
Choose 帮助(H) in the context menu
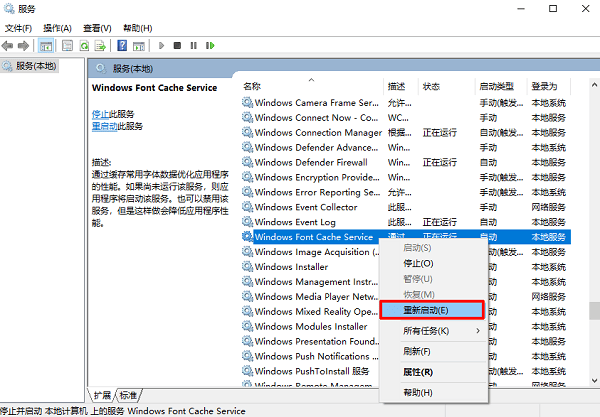click(x=434, y=393)
